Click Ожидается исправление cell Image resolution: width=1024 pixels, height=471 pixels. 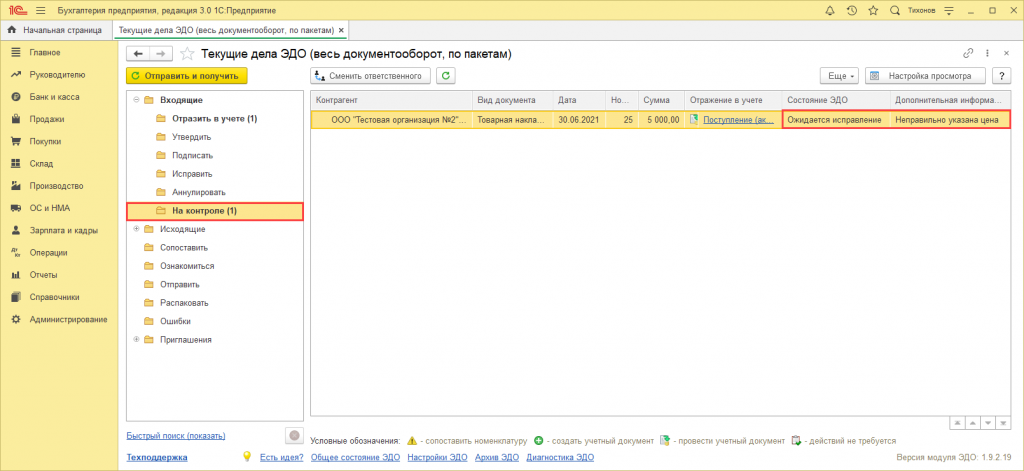pos(836,120)
